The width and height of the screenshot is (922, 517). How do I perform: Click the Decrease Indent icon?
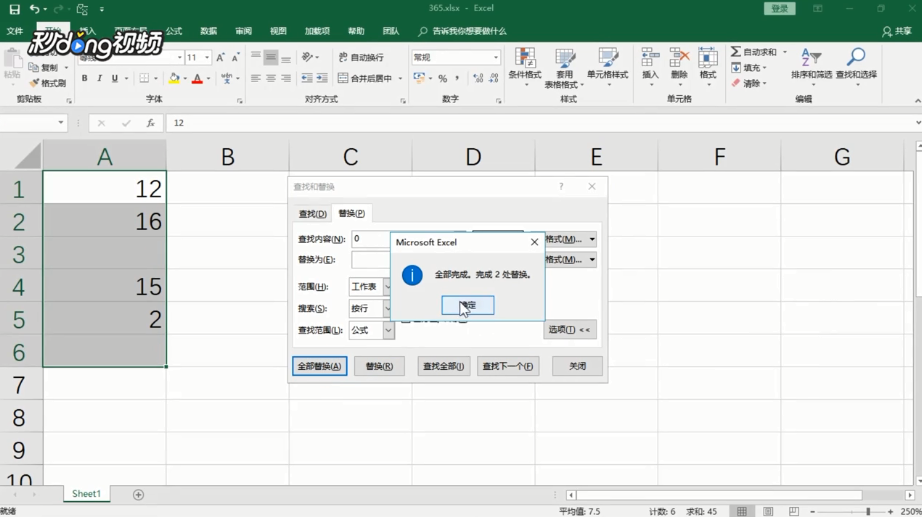[307, 78]
